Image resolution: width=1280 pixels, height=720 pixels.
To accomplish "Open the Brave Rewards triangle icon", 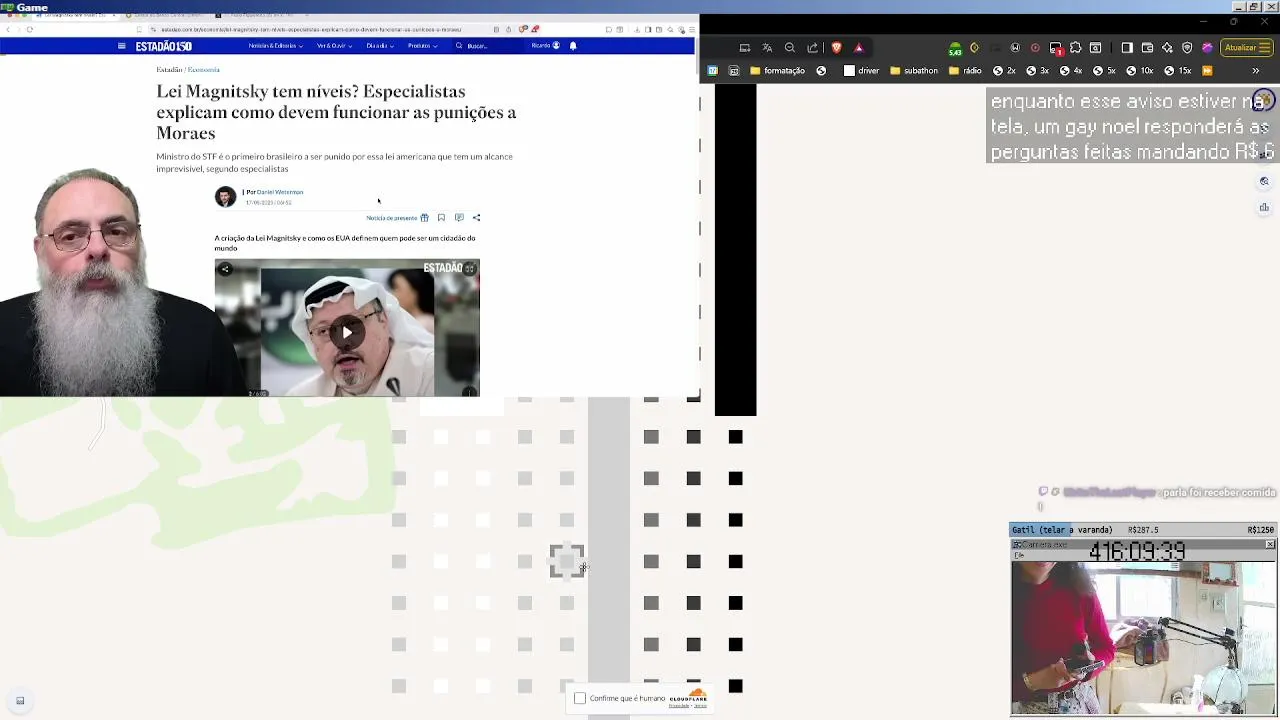I will 858,47.
